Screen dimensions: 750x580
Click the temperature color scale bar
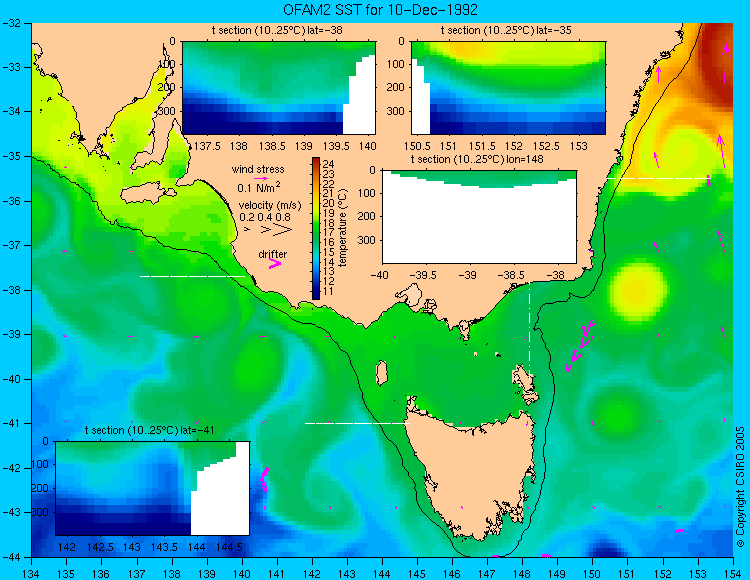tap(316, 228)
